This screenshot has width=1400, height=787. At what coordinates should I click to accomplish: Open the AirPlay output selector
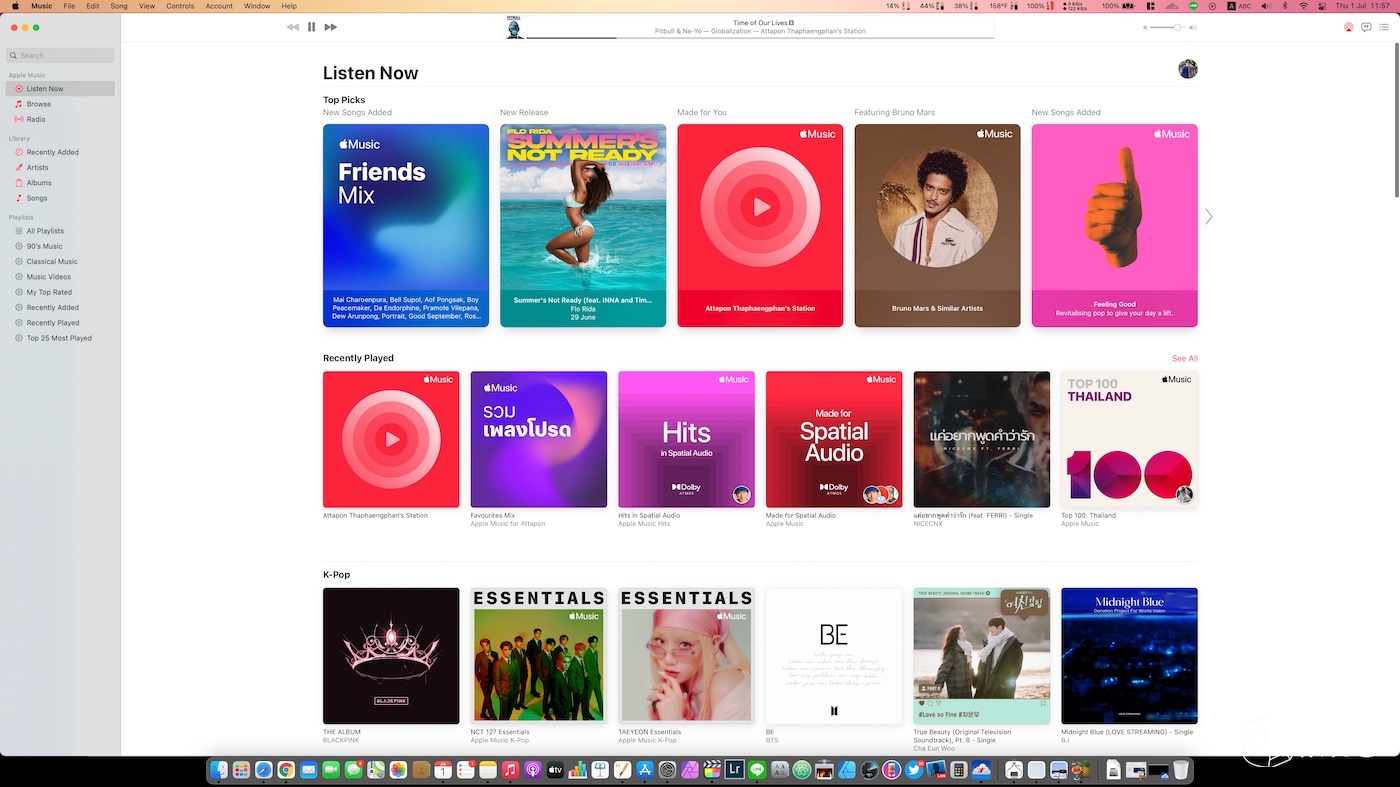[1348, 27]
